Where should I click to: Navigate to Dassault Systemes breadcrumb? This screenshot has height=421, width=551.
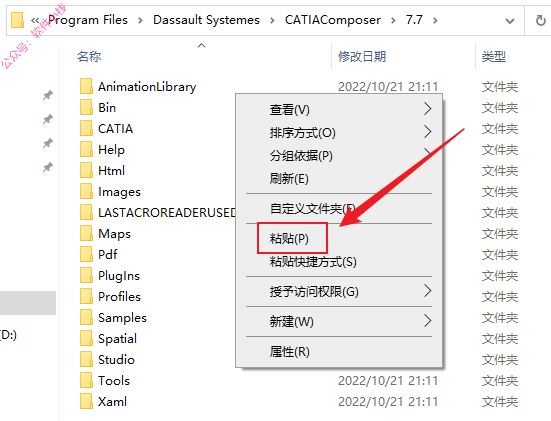click(x=206, y=20)
